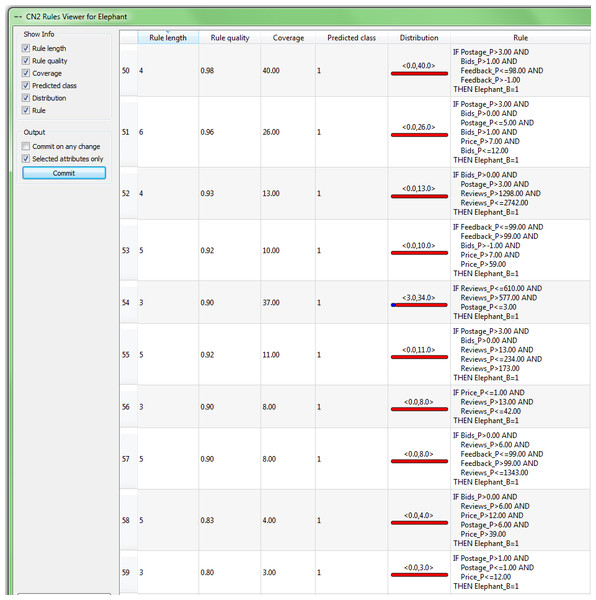Click the Commit button

point(64,173)
